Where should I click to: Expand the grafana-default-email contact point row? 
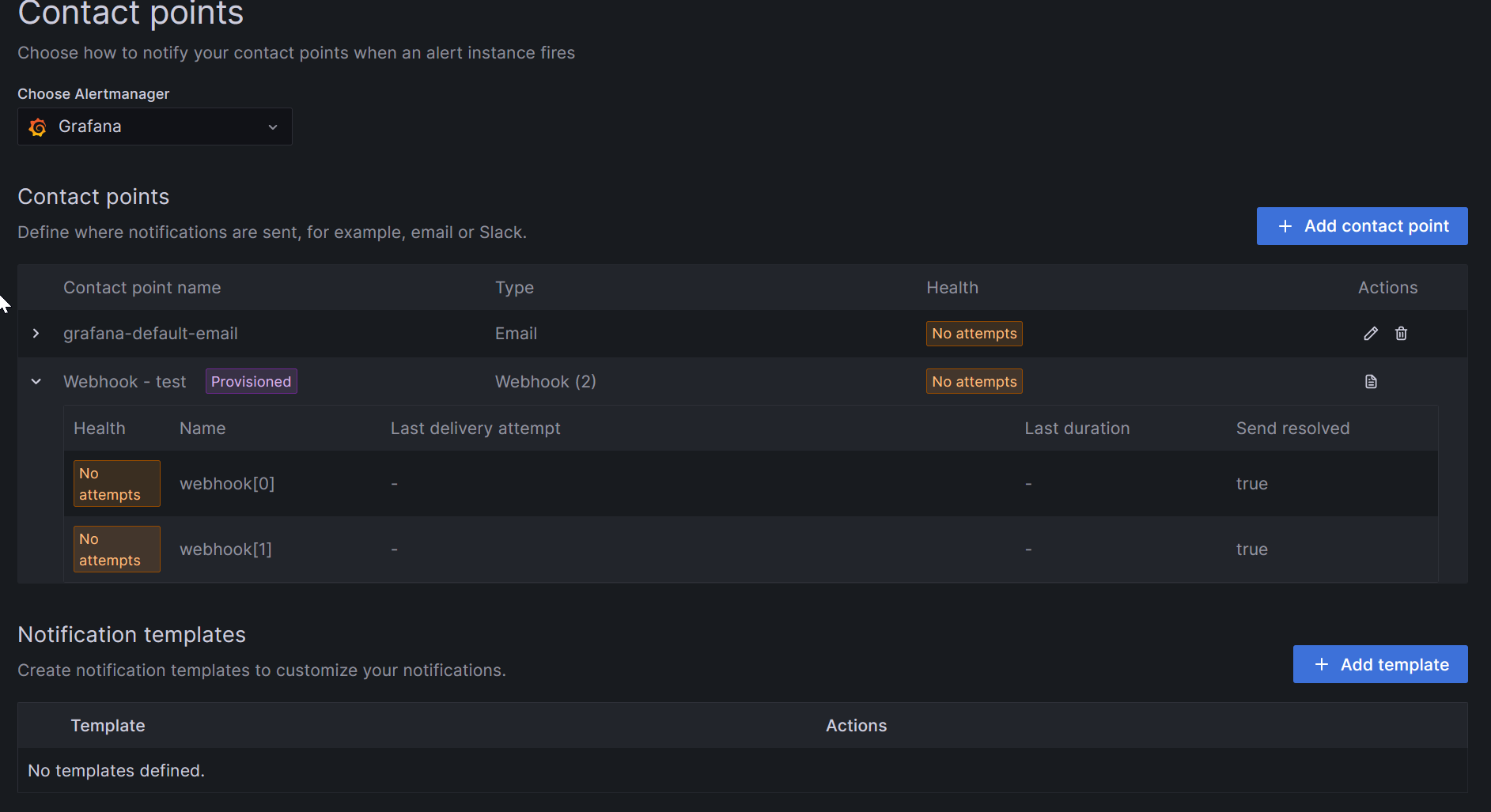click(x=36, y=333)
